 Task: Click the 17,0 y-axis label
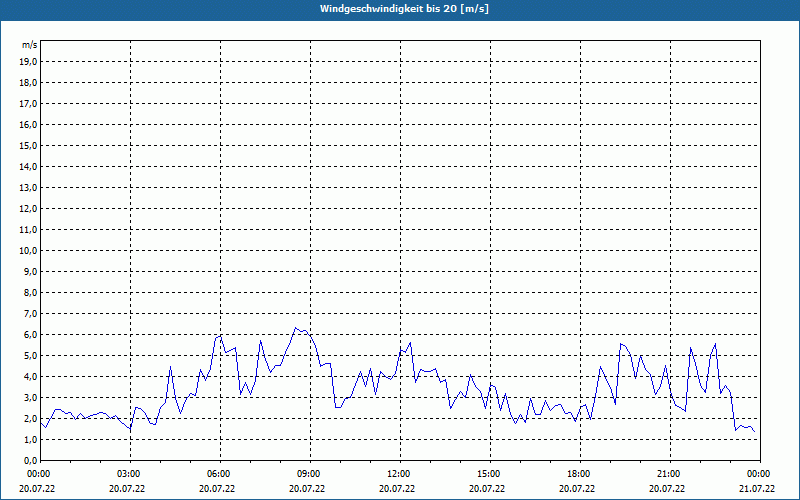(x=28, y=104)
